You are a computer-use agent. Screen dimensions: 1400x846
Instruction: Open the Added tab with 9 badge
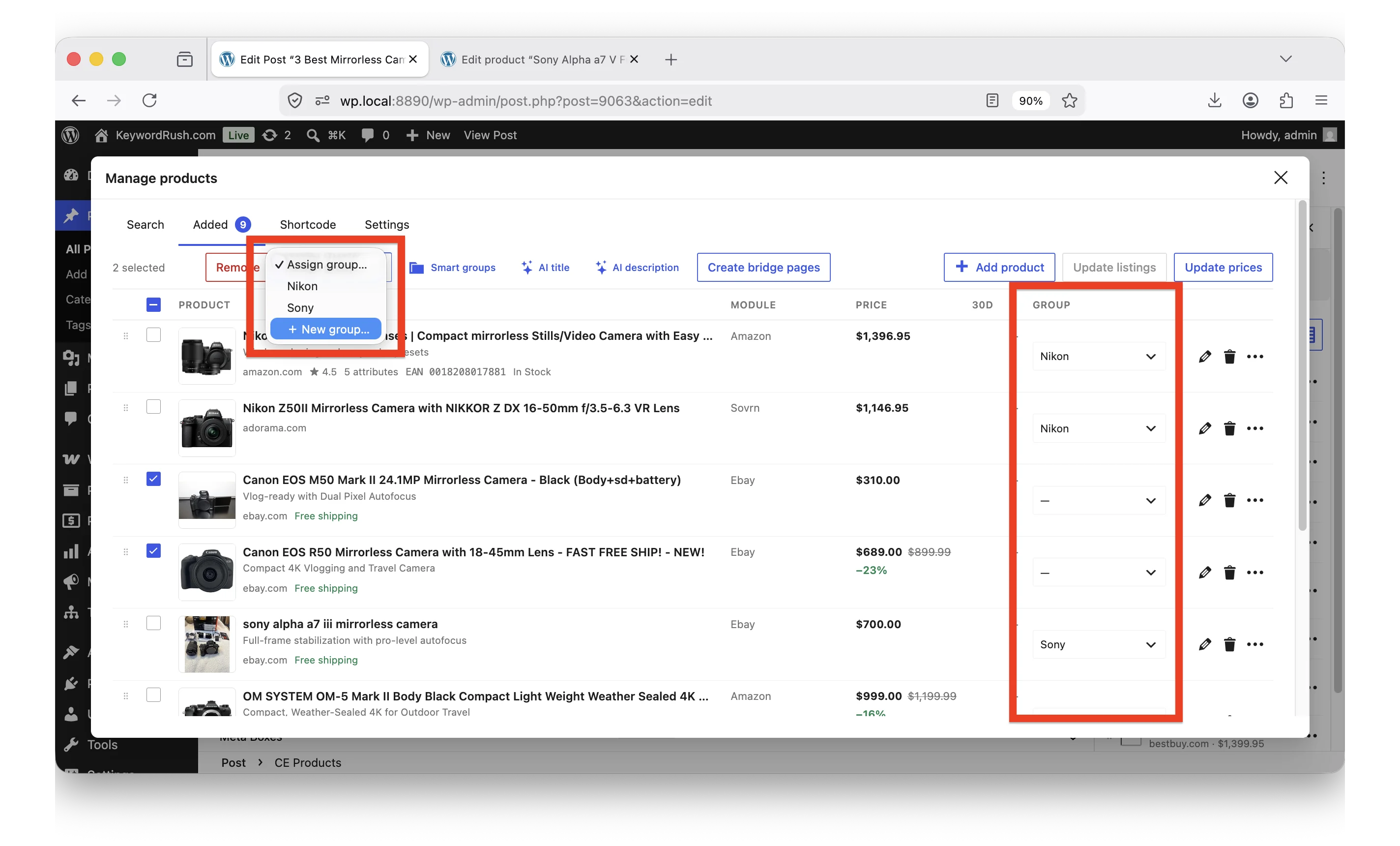click(x=222, y=225)
